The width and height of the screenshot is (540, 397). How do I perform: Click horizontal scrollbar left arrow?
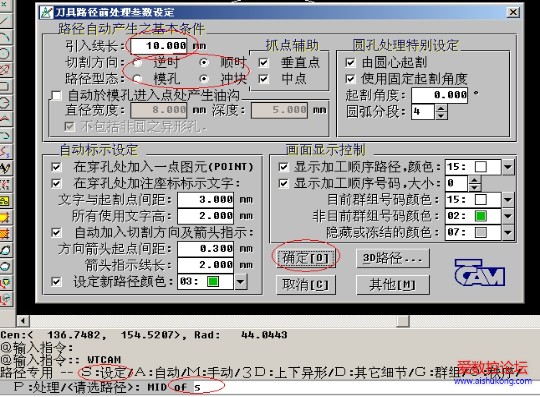click(23, 321)
